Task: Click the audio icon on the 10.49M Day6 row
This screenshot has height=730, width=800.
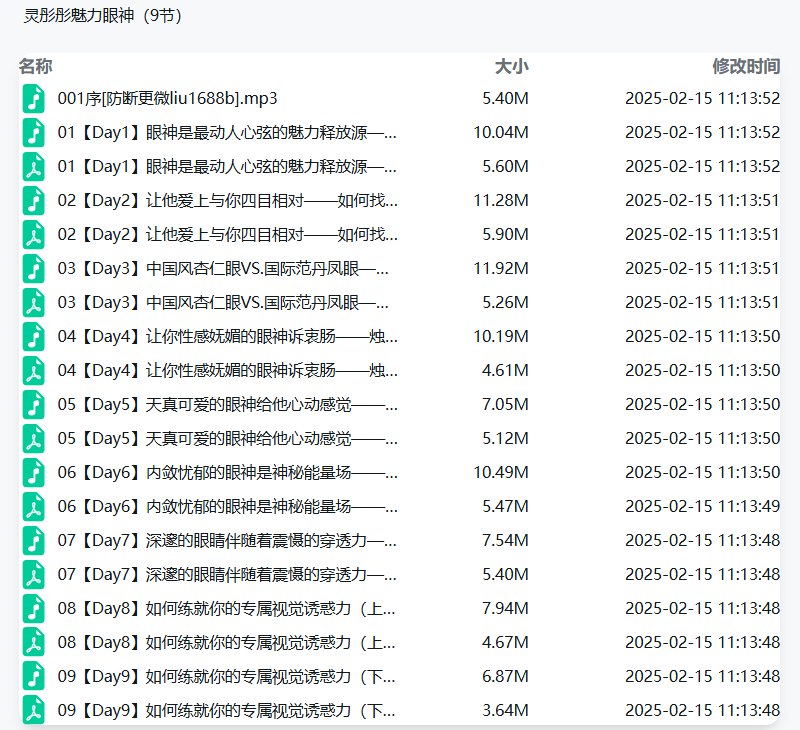Action: pos(34,473)
